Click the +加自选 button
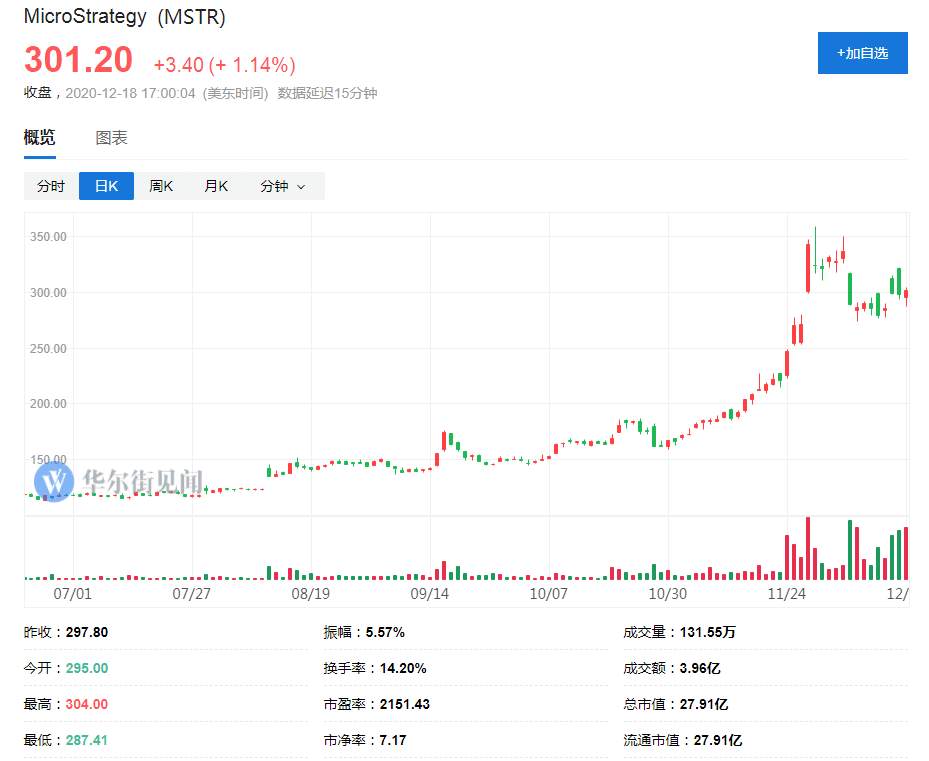Image resolution: width=929 pixels, height=761 pixels. click(x=862, y=53)
